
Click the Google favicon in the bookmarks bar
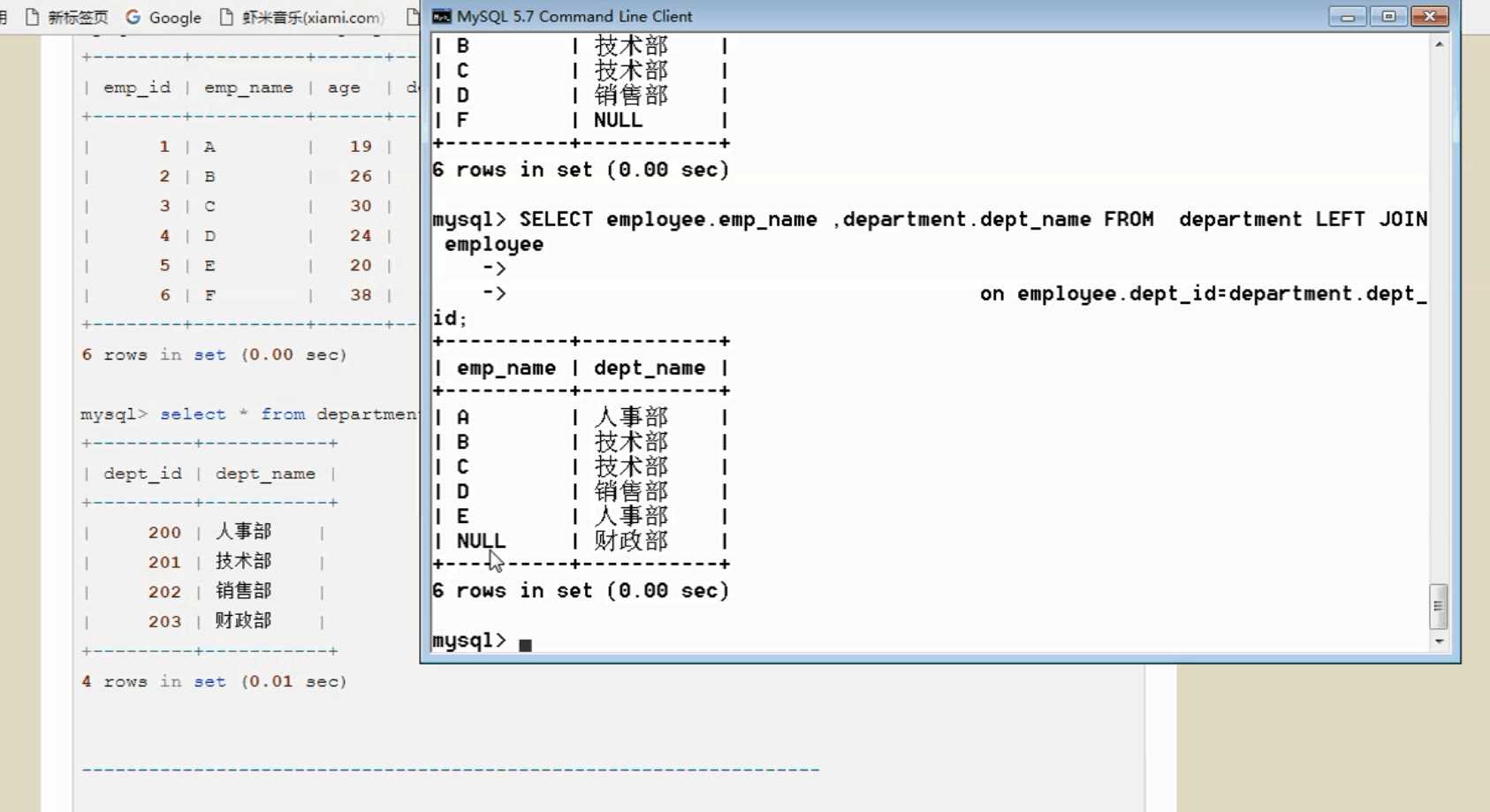(133, 17)
